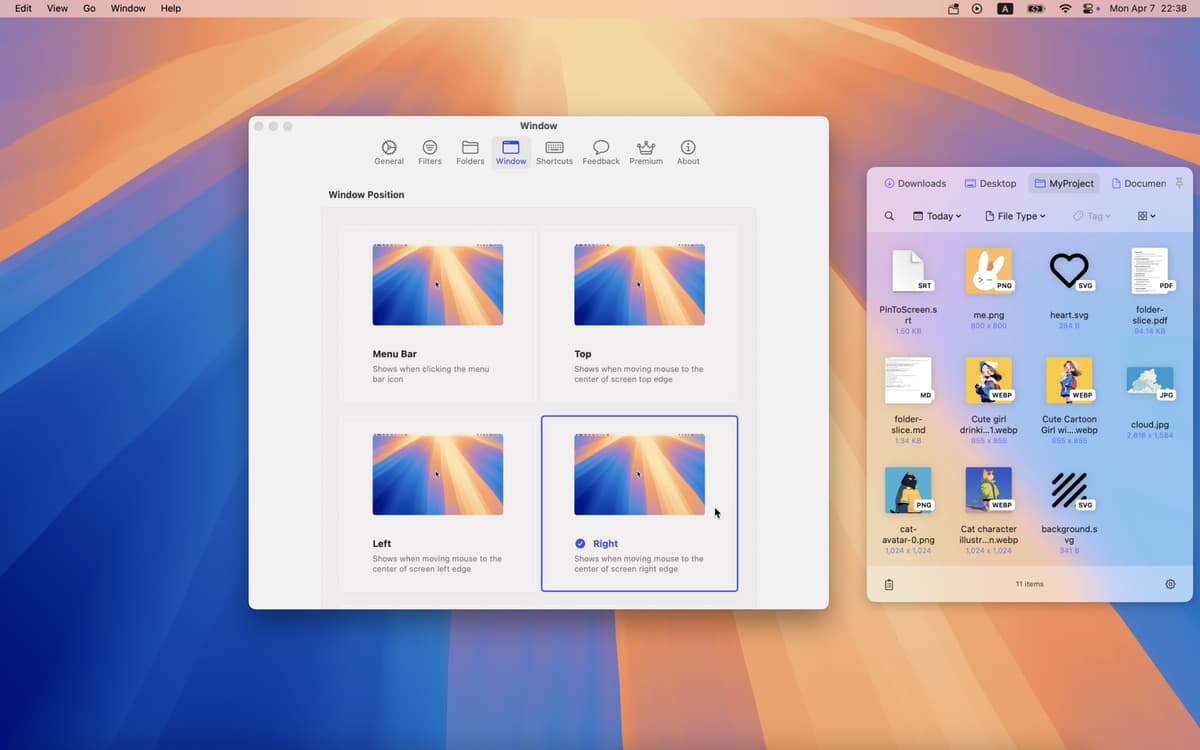Open file panel settings gear
The height and width of the screenshot is (750, 1200).
1171,584
